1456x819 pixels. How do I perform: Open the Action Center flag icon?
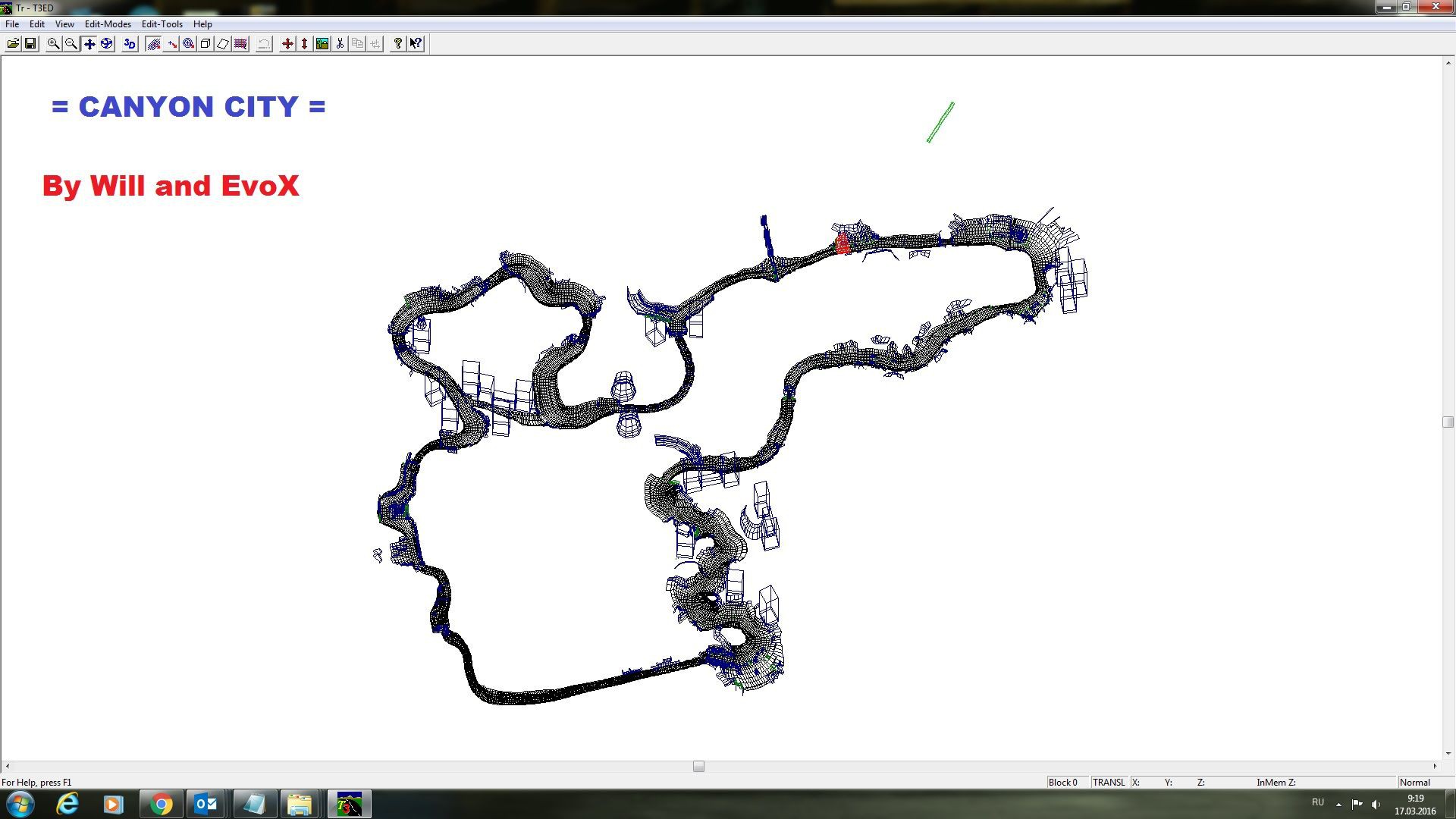(x=1357, y=804)
